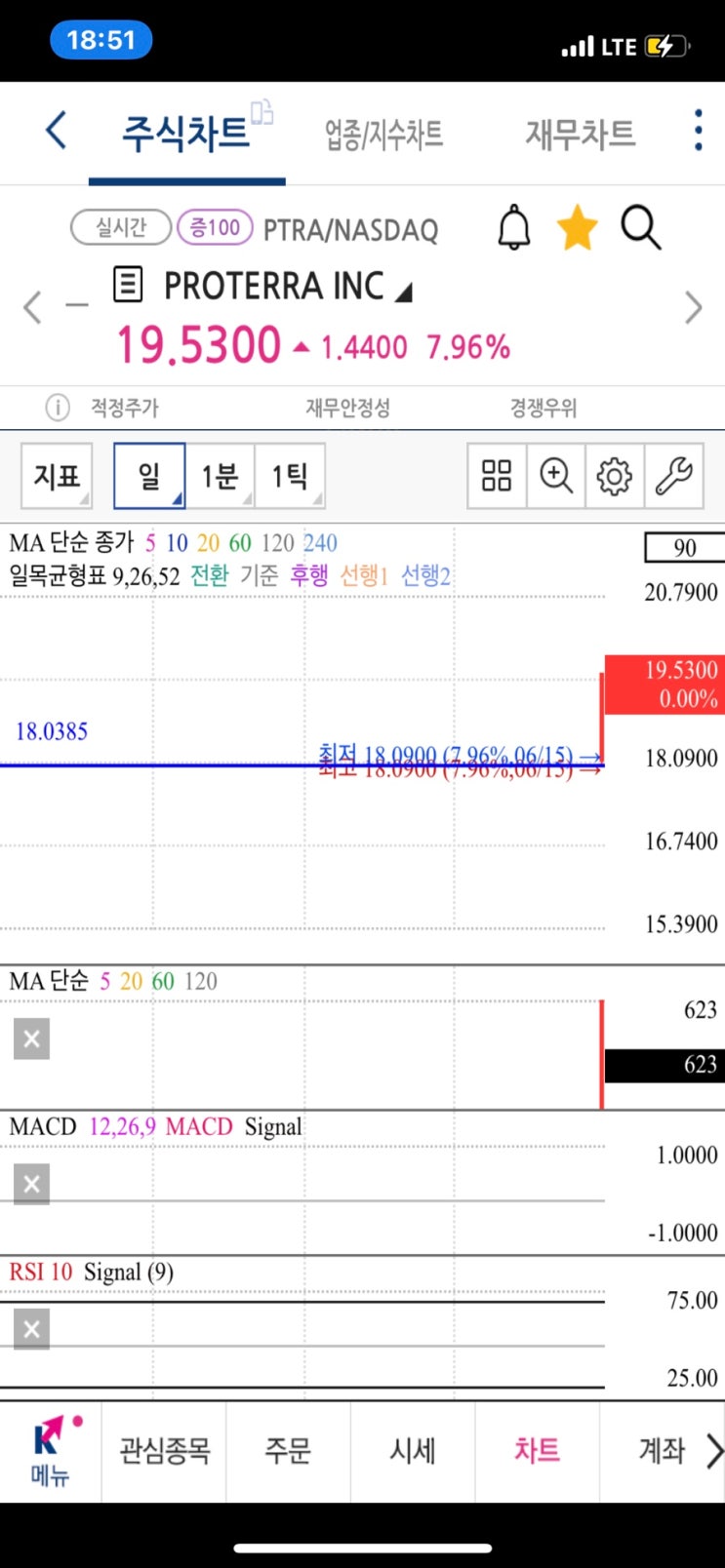Screen dimensions: 725x1568
Task: Tap the 19.5300 current price
Action: tap(199, 345)
